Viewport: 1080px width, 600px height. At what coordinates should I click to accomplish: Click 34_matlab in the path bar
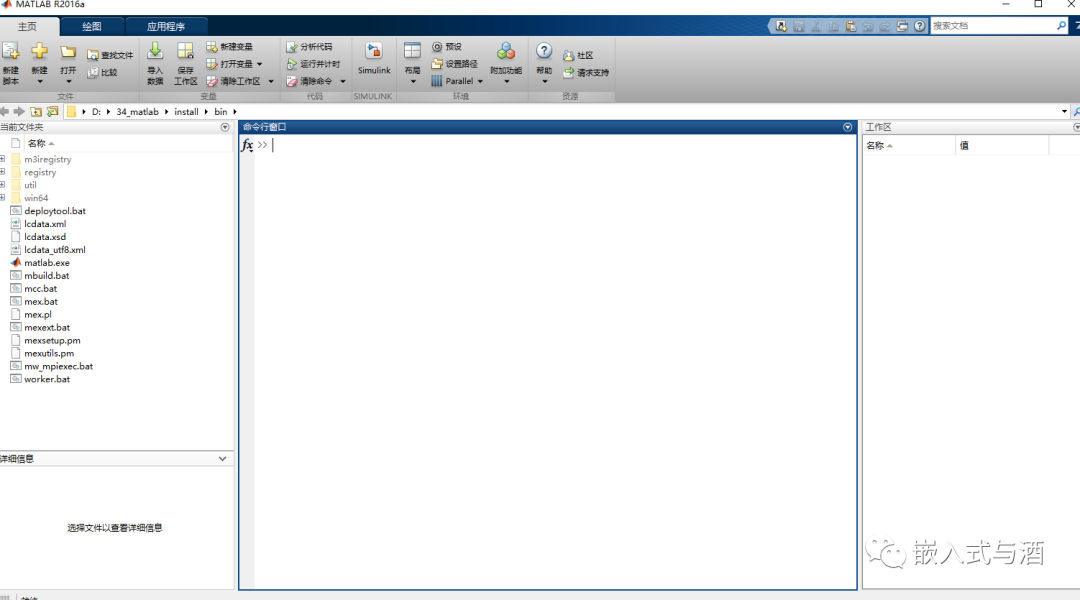tap(137, 112)
